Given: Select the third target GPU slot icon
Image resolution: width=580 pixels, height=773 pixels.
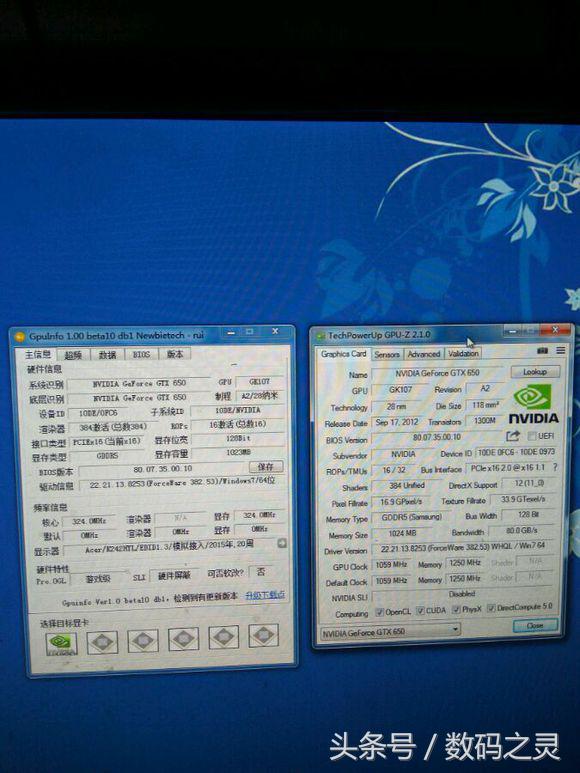Looking at the screenshot, I should [x=143, y=640].
